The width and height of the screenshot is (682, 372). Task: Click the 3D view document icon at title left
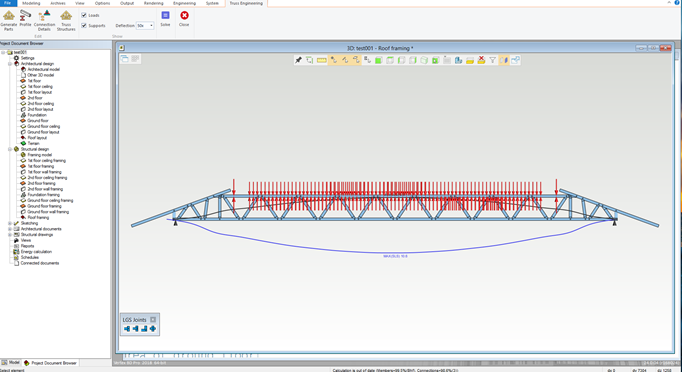tap(122, 48)
